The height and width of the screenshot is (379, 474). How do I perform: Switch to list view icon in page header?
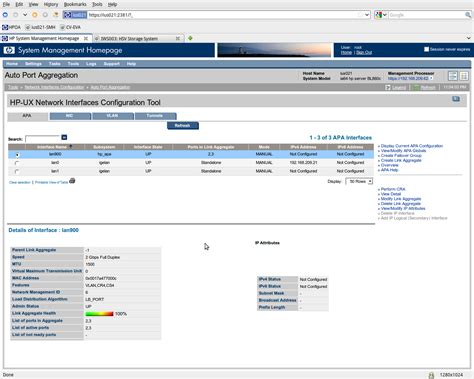pyautogui.click(x=453, y=76)
